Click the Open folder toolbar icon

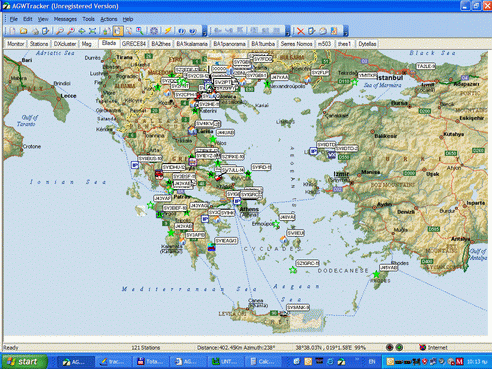(23, 31)
